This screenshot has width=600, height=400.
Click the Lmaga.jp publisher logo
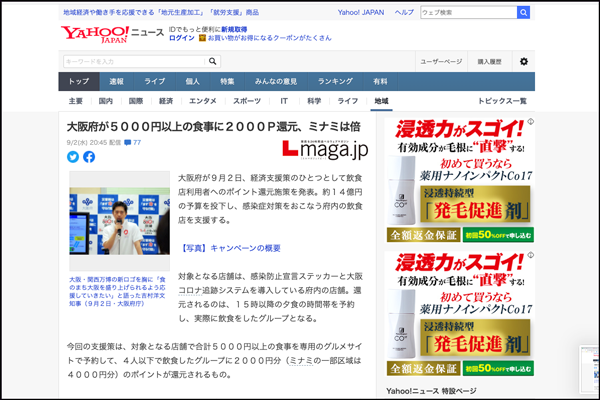click(325, 149)
